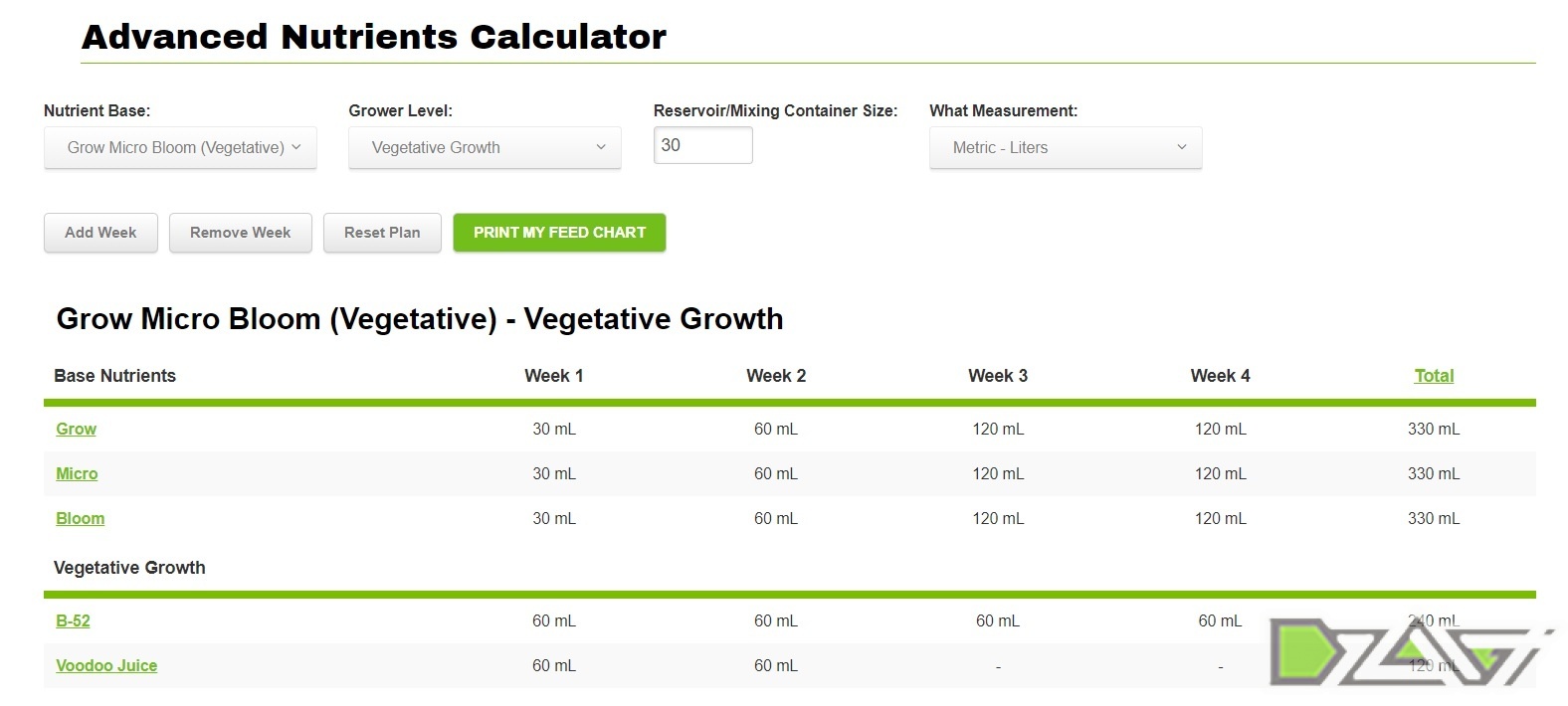
Task: Click the Total column header link
Action: [1434, 376]
